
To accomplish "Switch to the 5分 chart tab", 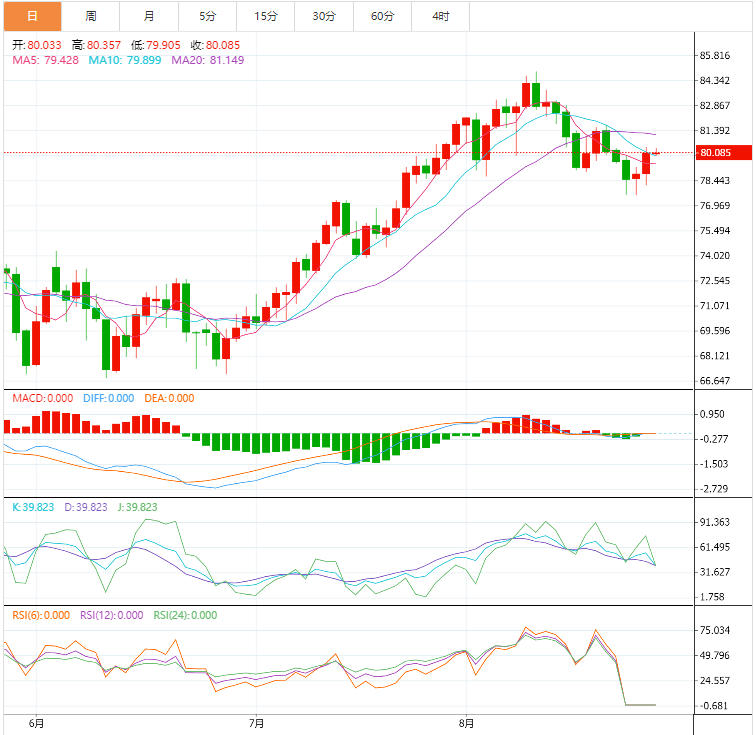I will pos(207,16).
